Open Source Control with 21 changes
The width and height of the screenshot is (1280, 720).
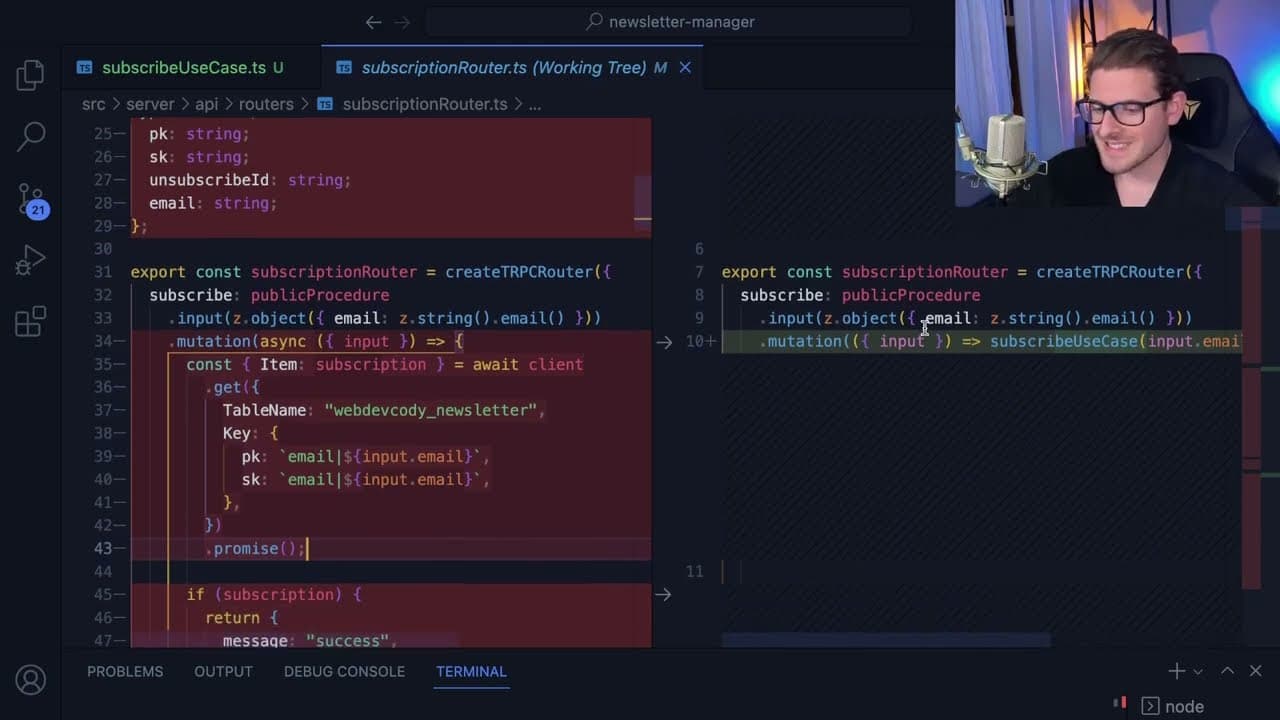(31, 200)
